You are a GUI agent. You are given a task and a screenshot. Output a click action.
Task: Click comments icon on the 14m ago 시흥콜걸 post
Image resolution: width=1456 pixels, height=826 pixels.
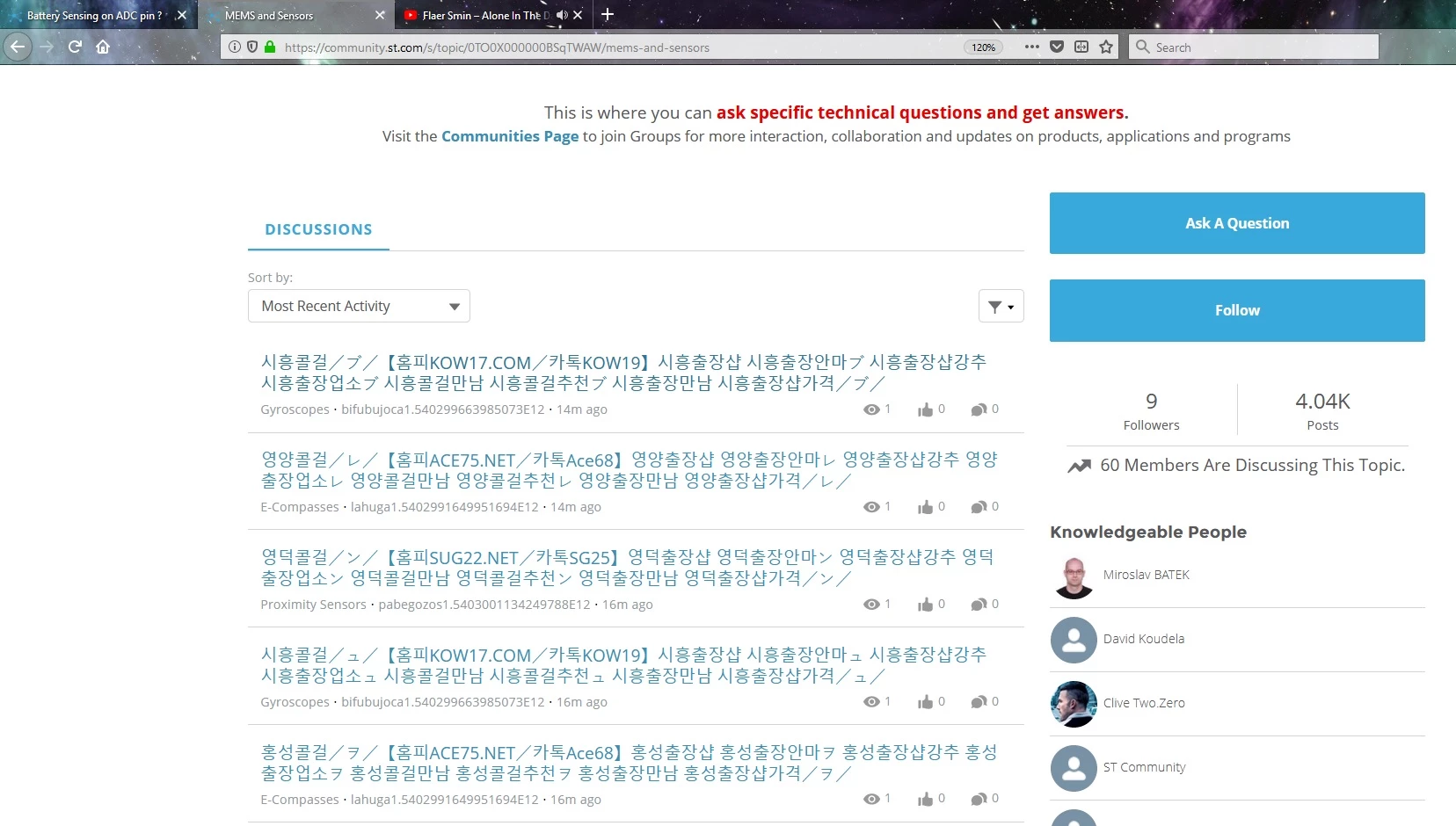tap(979, 409)
